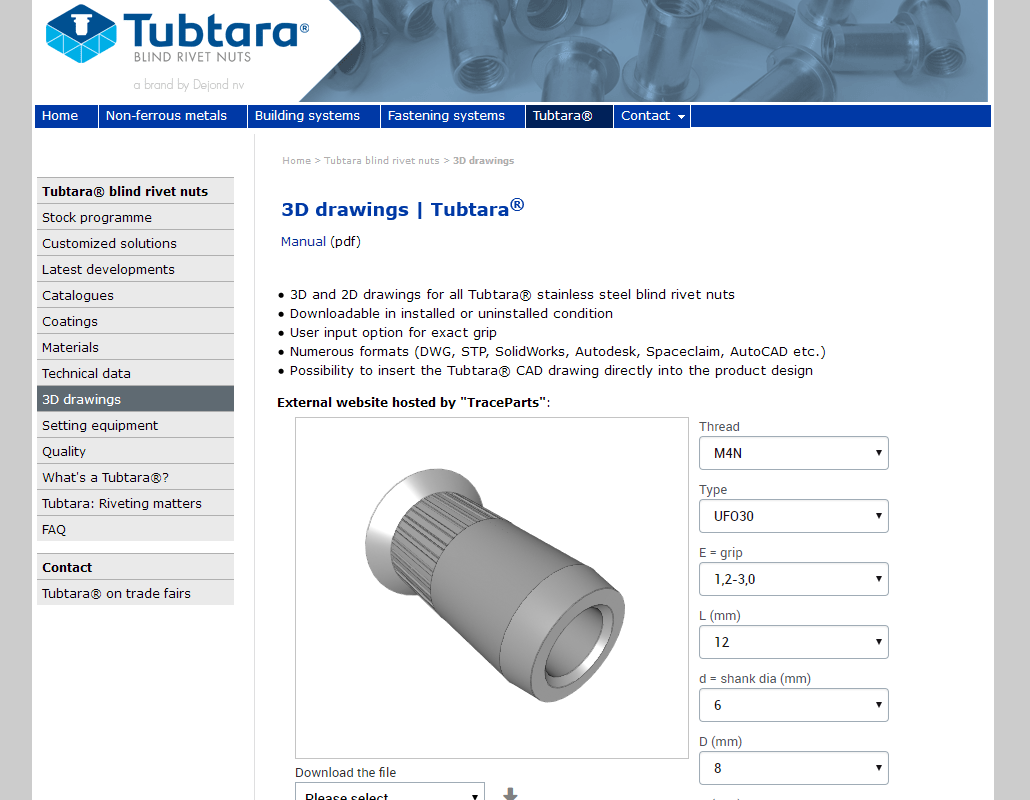Open the D (mm) dropdown
This screenshot has width=1030, height=800.
click(793, 768)
